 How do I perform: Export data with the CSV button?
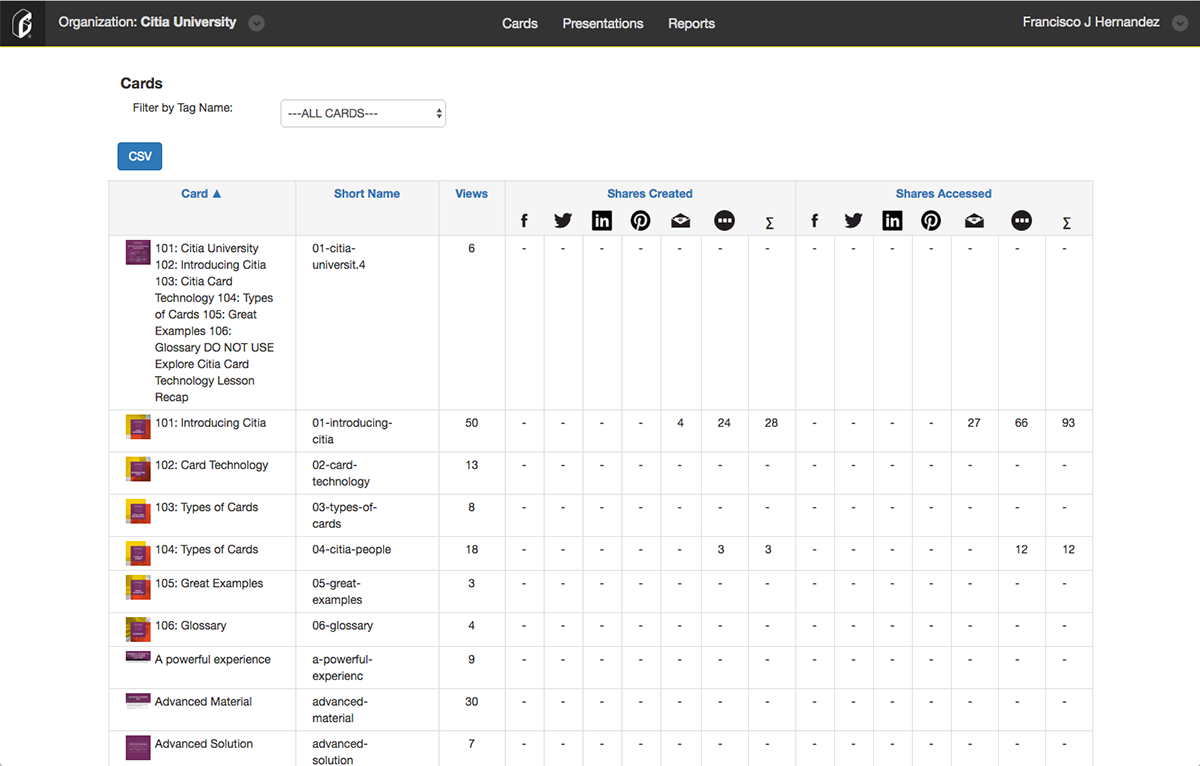point(140,156)
